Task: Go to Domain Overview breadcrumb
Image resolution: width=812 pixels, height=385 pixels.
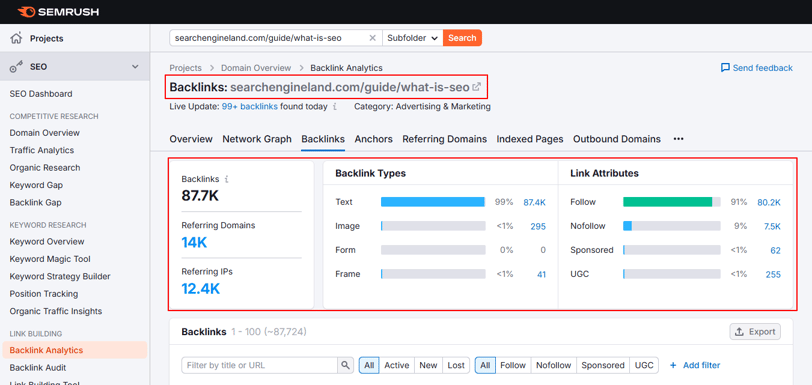Action: 256,68
